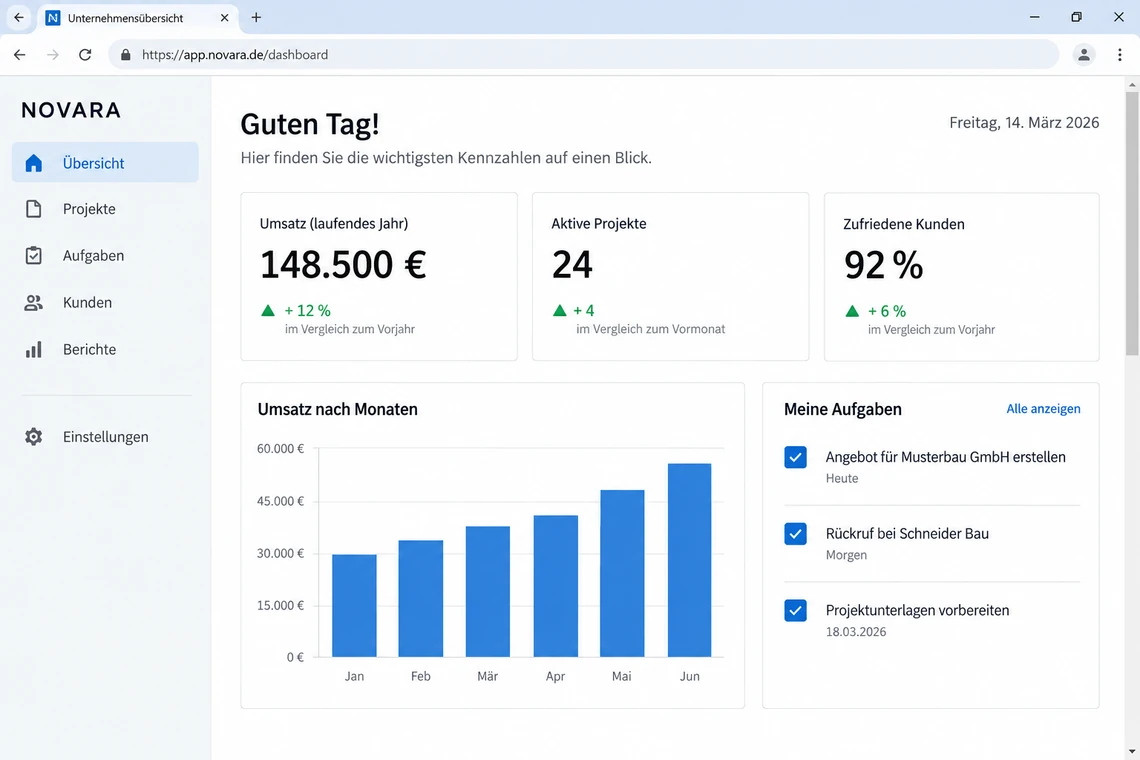This screenshot has width=1140, height=760.
Task: Click the Morgen due label
Action: pos(846,555)
